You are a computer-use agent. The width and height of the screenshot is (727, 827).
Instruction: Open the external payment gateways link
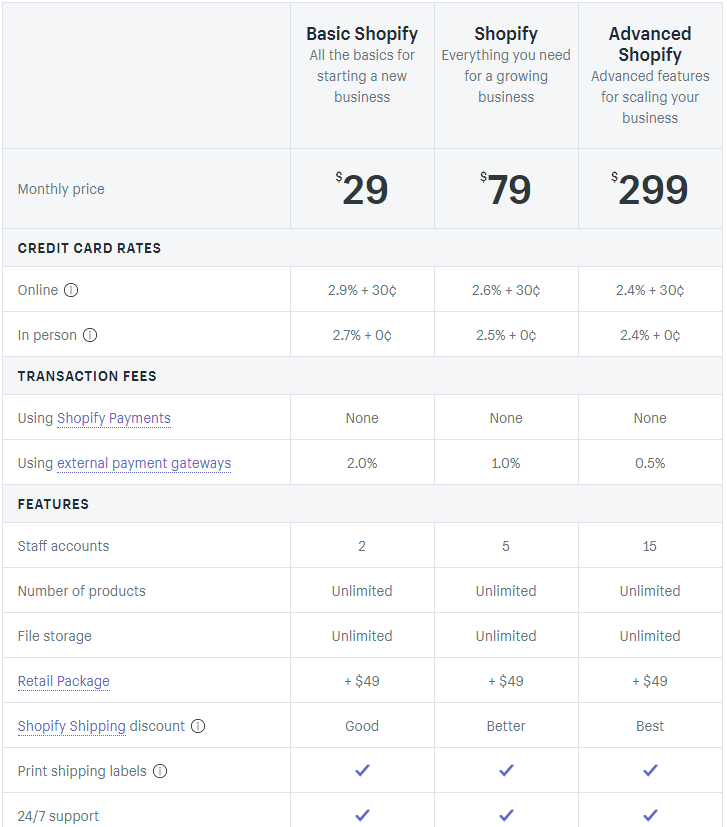(144, 463)
